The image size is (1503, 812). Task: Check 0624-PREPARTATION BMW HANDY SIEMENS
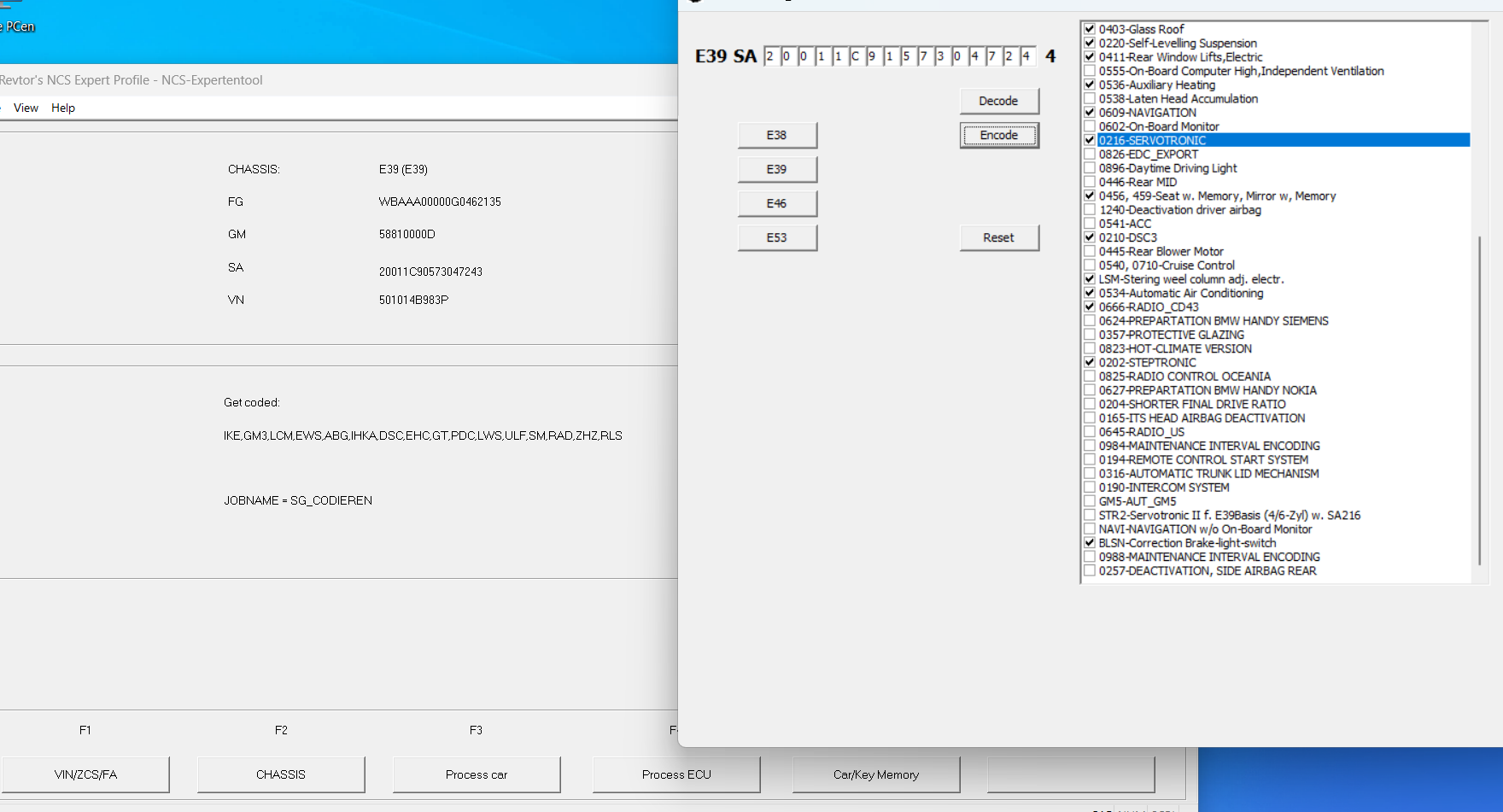point(1090,320)
